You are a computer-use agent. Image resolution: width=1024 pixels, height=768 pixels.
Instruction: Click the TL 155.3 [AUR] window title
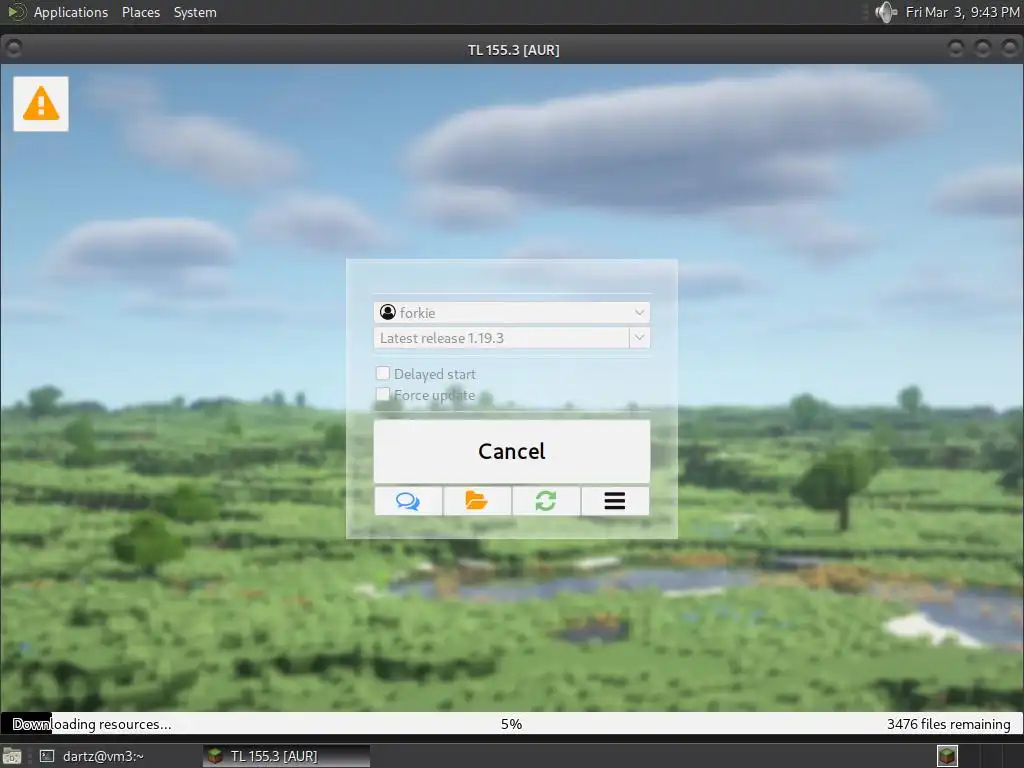click(513, 50)
